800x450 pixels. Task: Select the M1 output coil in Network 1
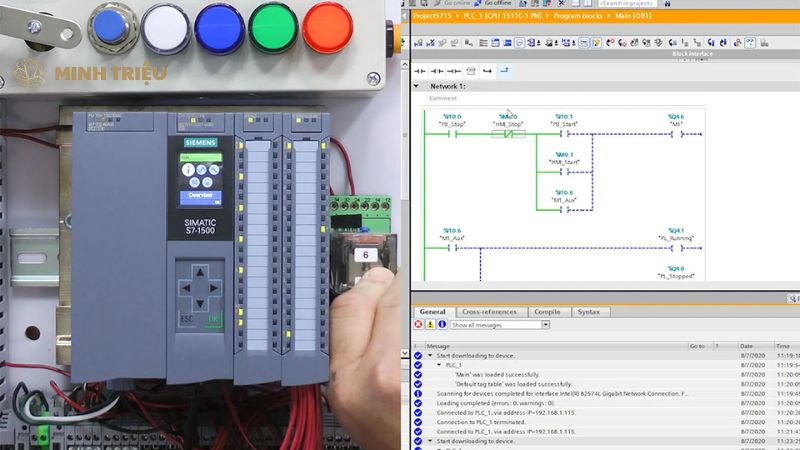(677, 133)
